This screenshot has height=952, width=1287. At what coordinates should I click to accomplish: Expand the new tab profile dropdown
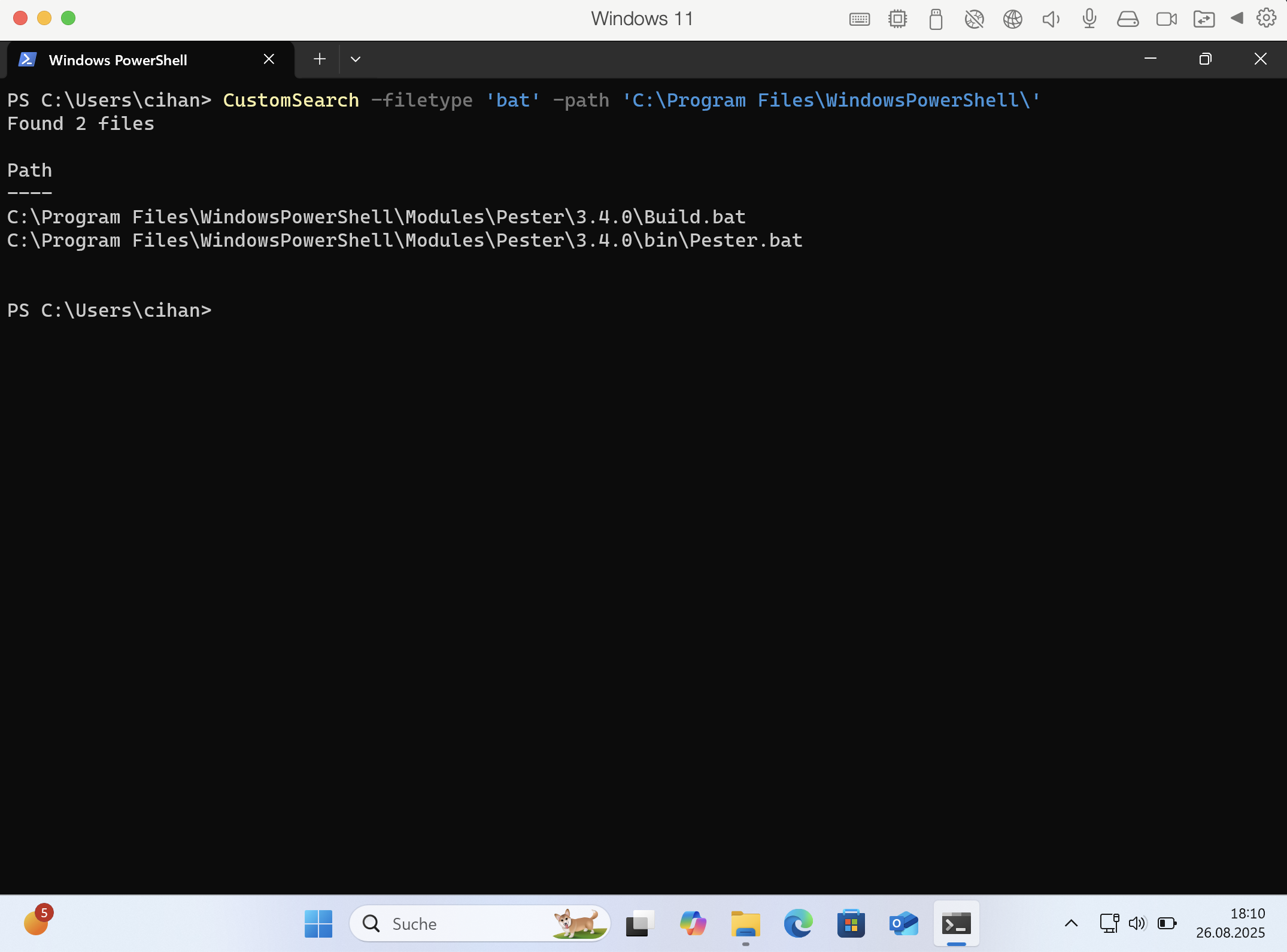(x=356, y=59)
